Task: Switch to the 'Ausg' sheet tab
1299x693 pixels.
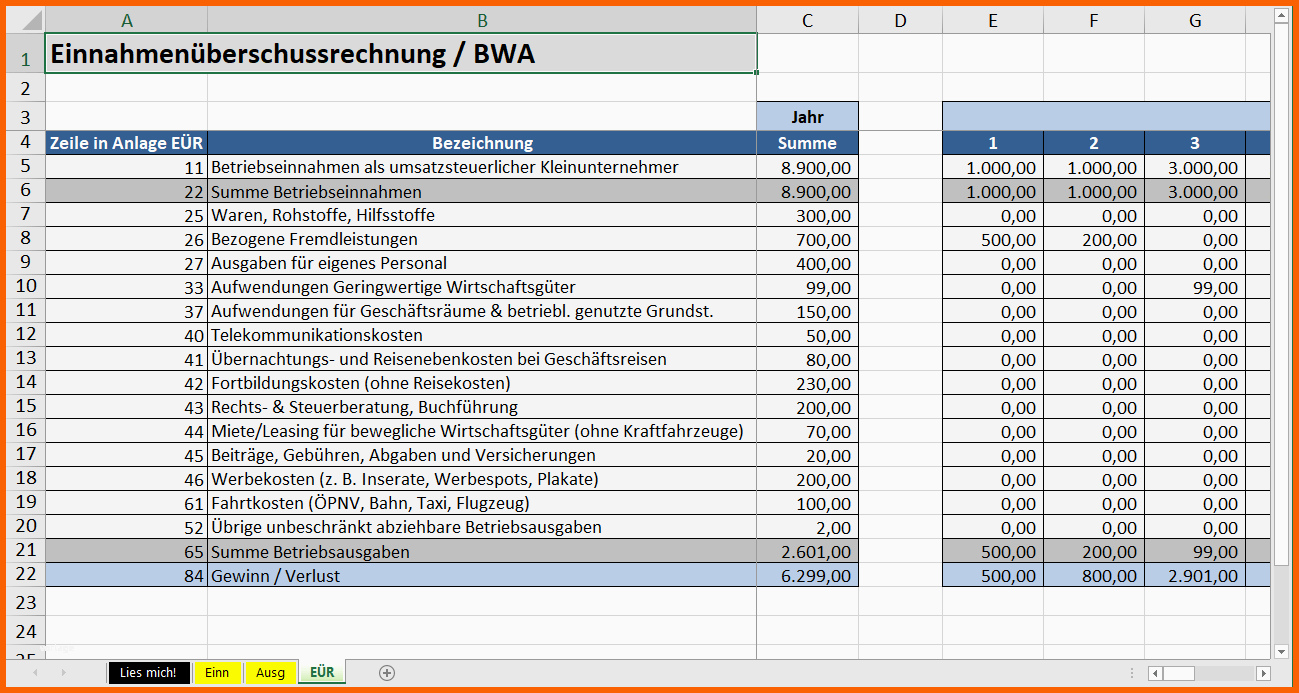Action: click(270, 673)
